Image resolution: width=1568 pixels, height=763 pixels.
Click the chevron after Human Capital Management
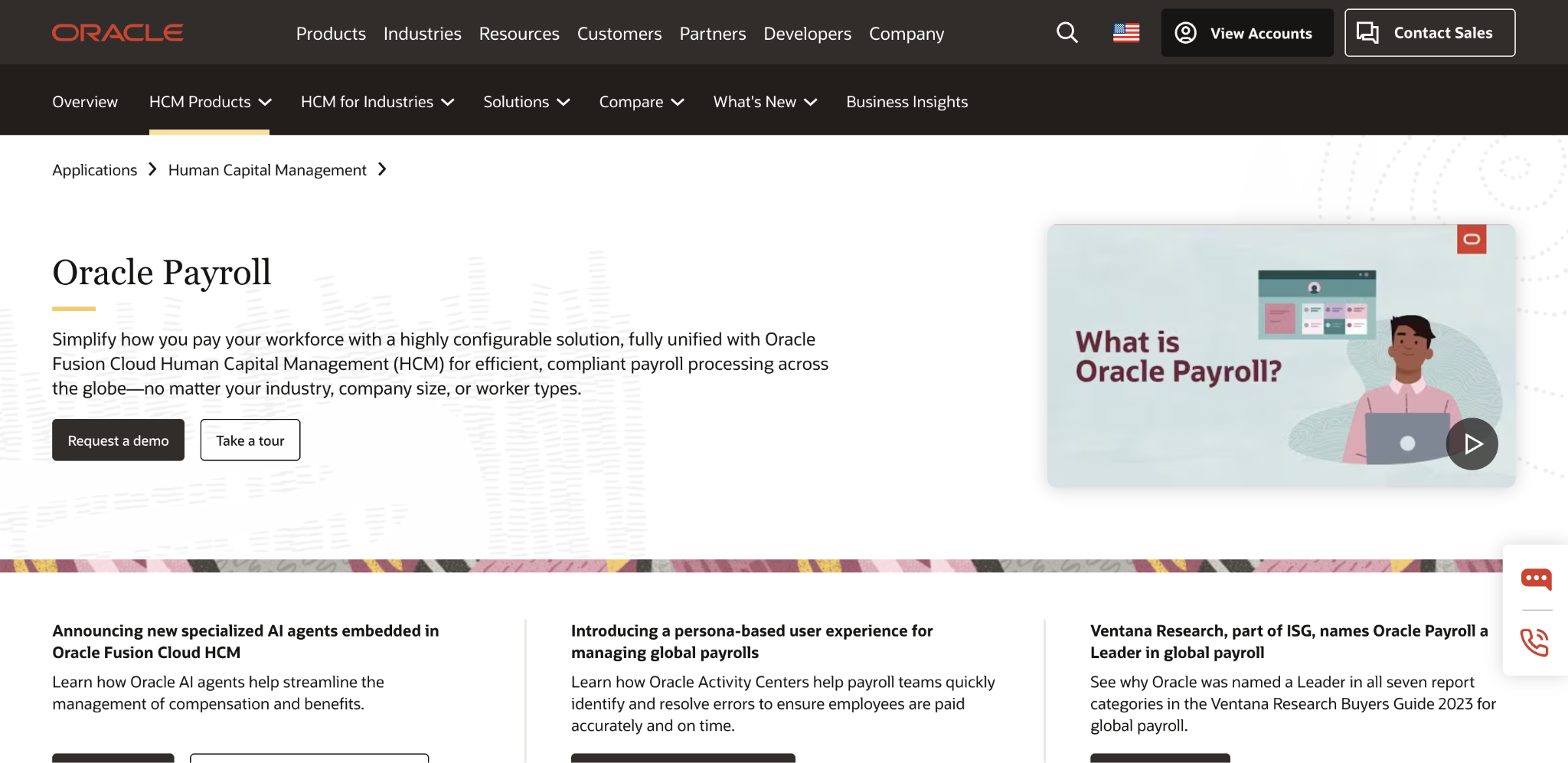tap(382, 169)
